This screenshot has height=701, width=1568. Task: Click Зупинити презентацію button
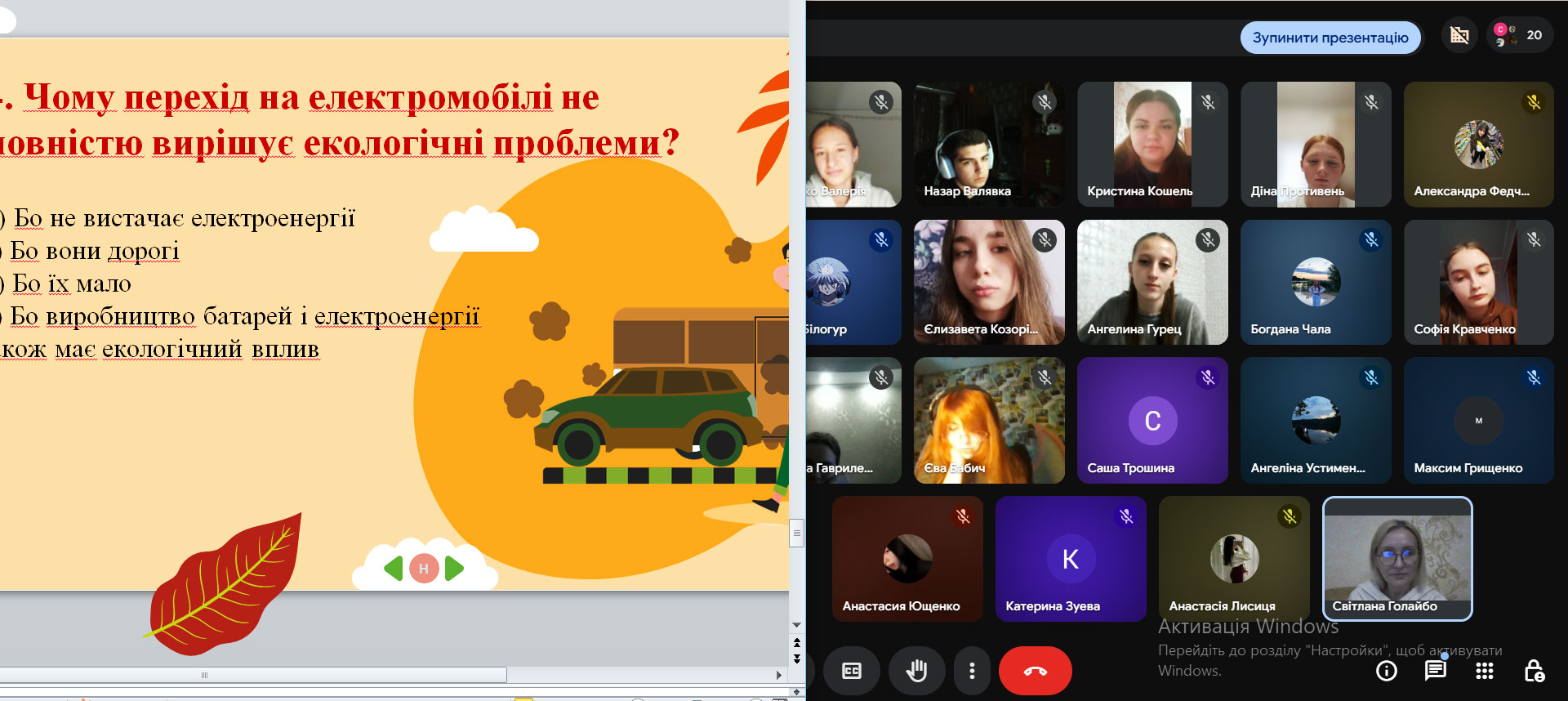1330,38
